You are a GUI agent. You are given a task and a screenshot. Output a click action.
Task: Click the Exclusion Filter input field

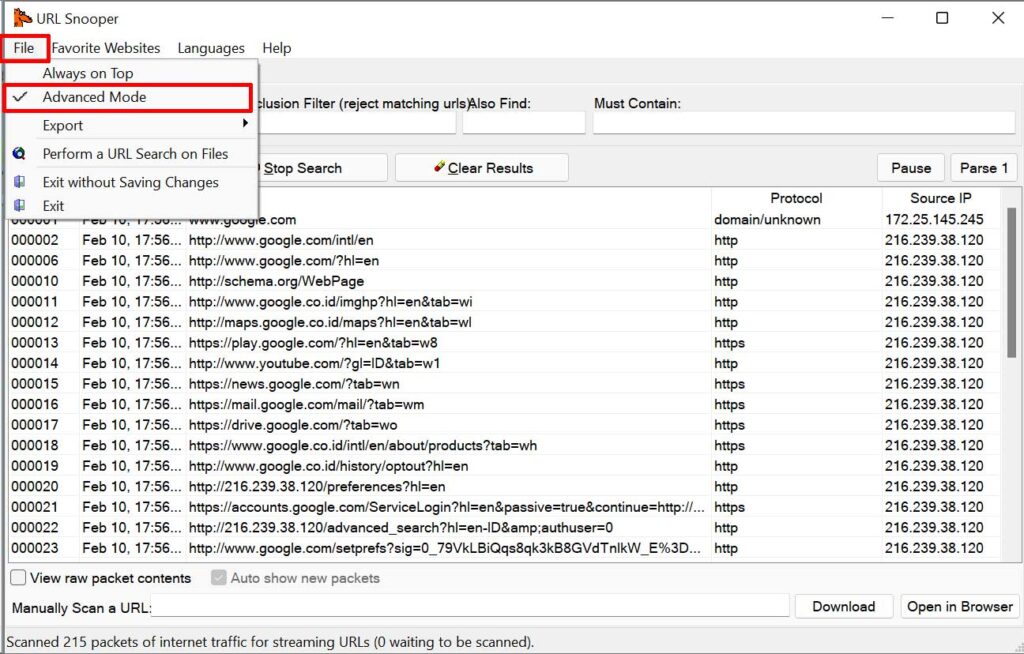tap(357, 123)
